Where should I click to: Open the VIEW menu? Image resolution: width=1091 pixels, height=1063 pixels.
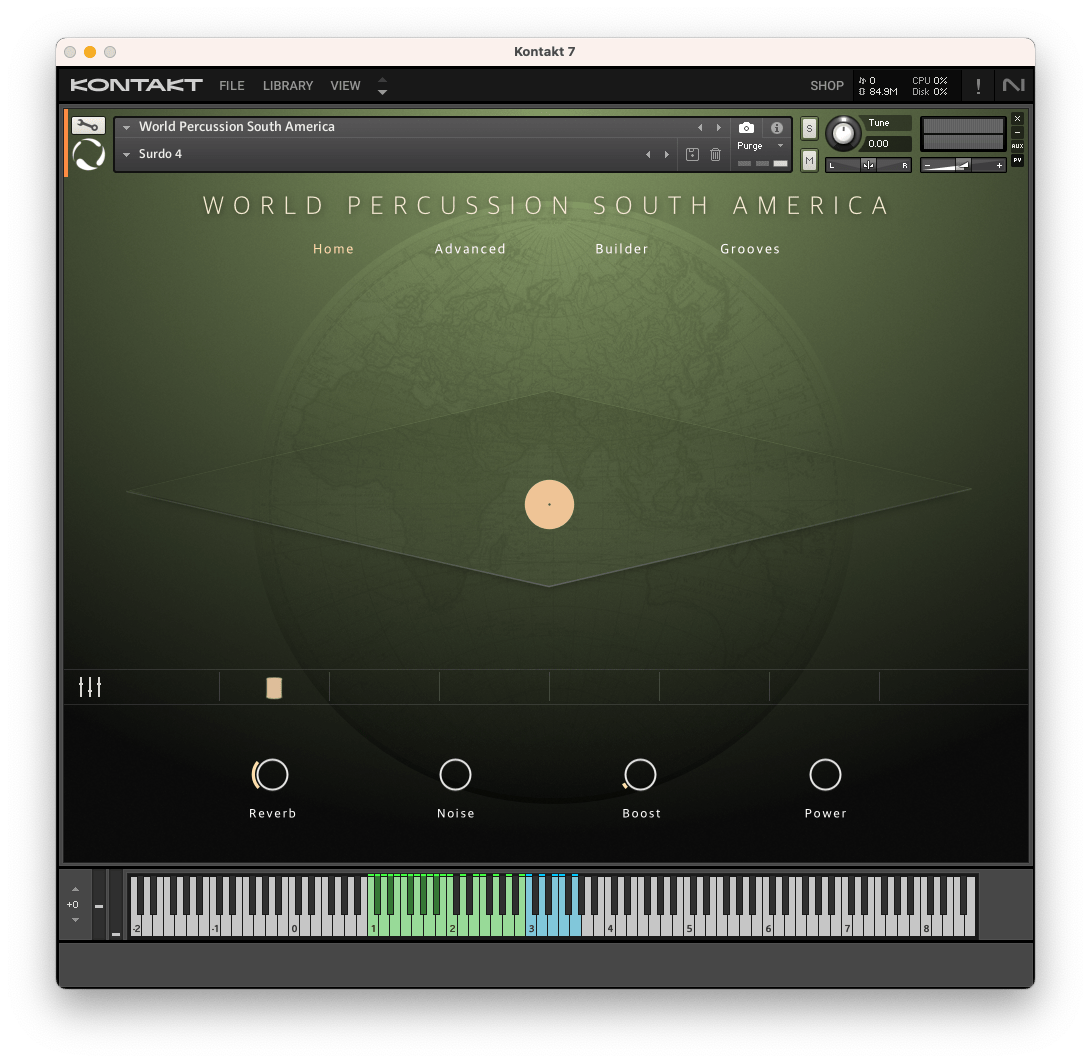point(345,86)
